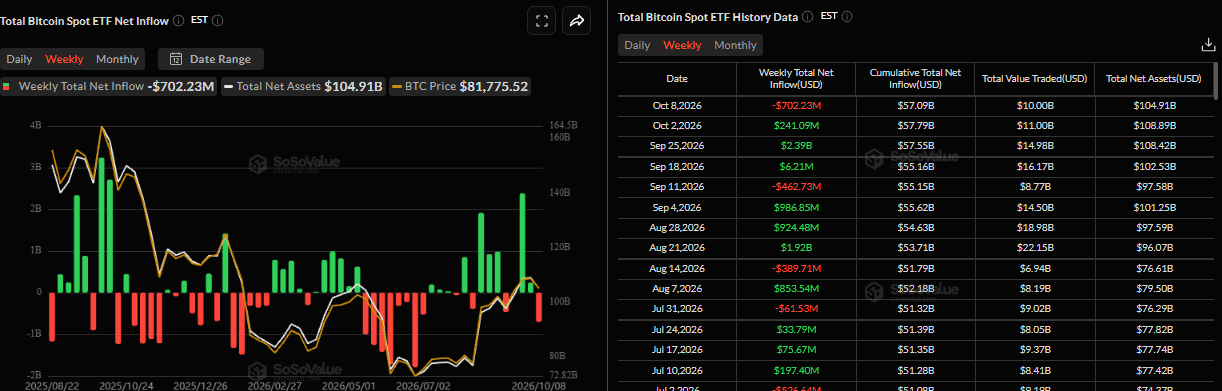The image size is (1222, 391).
Task: Click the $241.09M weekly inflow value
Action: coord(796,125)
